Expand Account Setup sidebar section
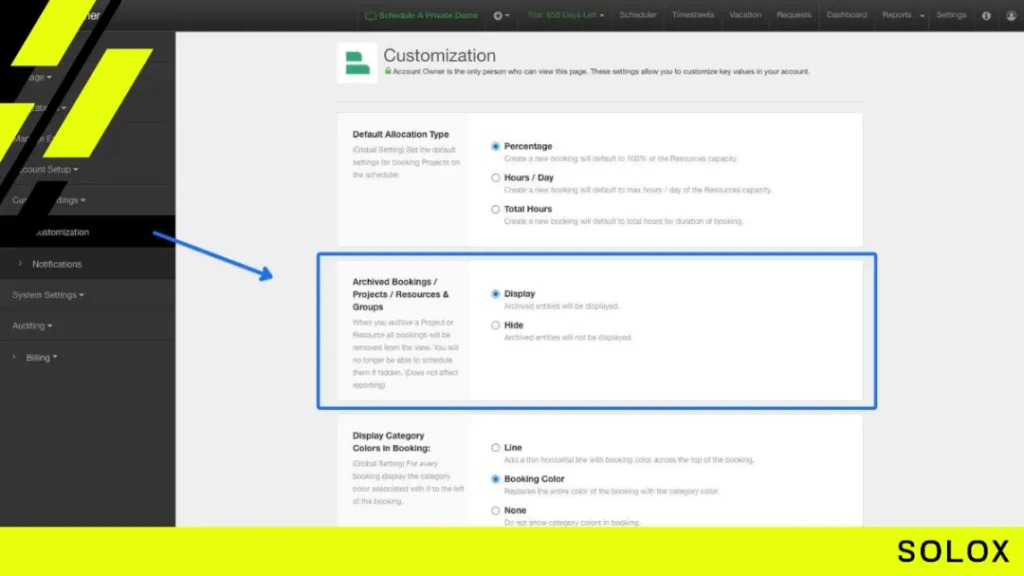Viewport: 1024px width, 576px height. click(x=48, y=169)
